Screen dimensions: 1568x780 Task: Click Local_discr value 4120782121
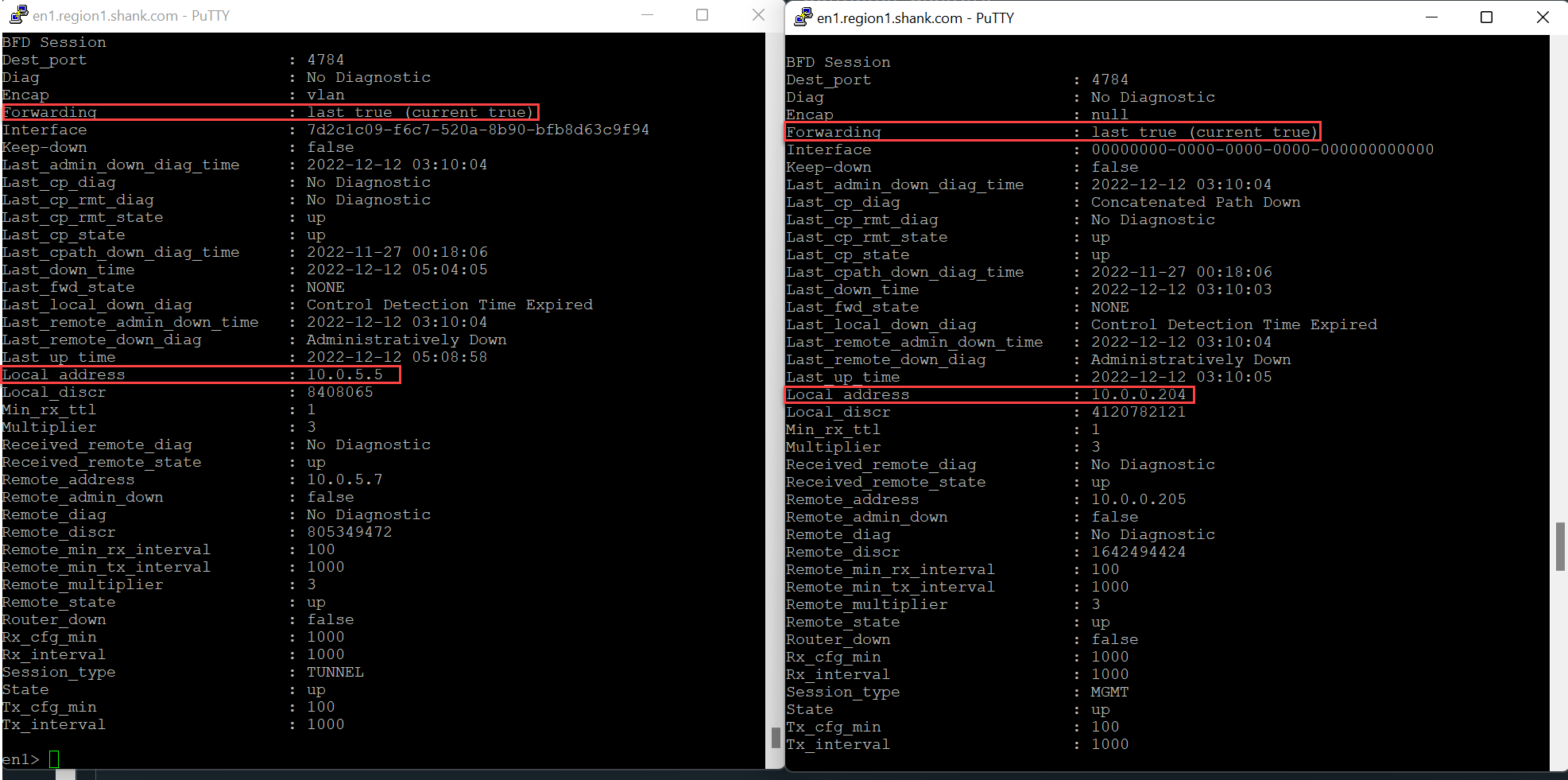1138,412
